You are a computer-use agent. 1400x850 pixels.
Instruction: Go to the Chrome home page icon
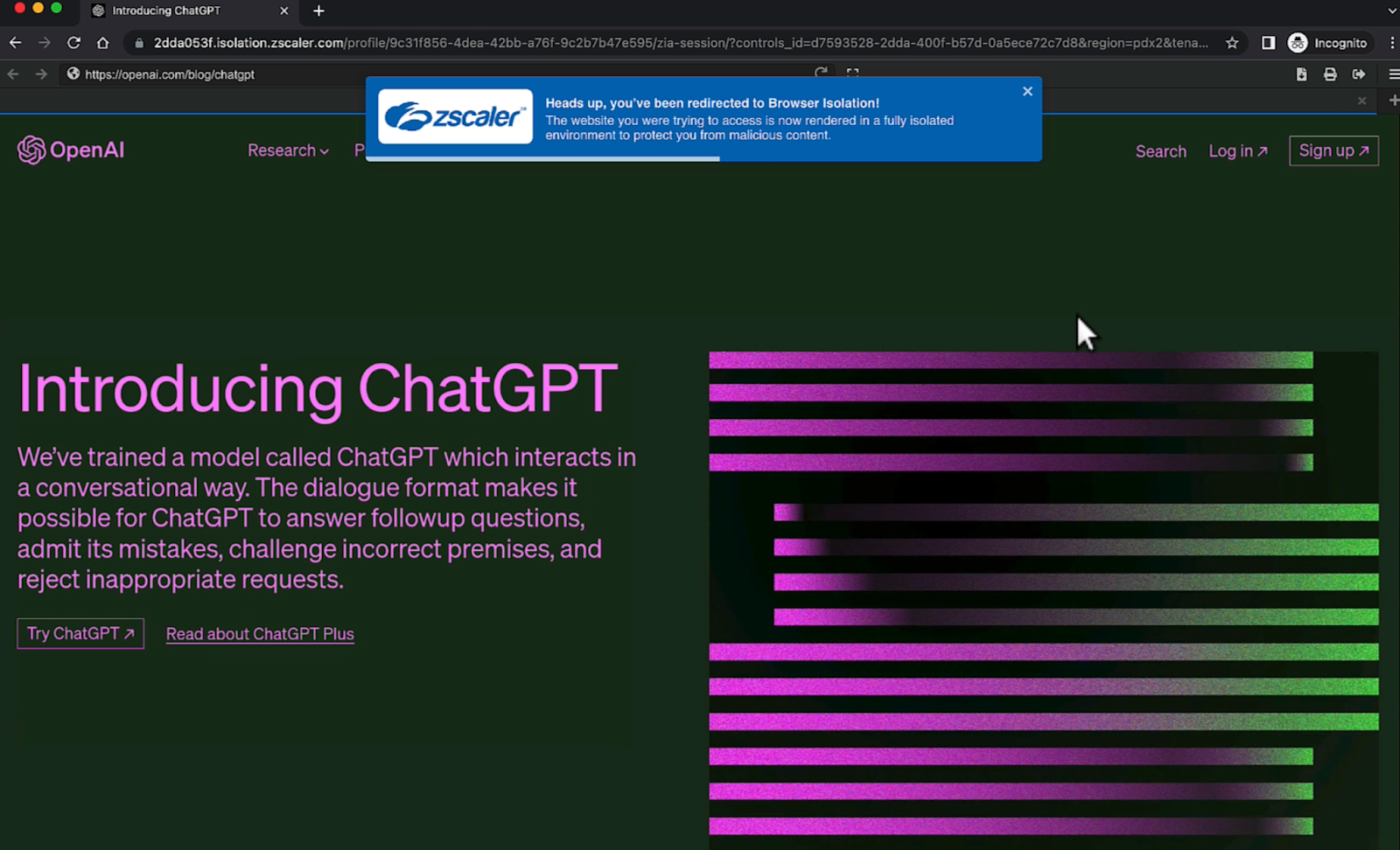click(x=102, y=43)
